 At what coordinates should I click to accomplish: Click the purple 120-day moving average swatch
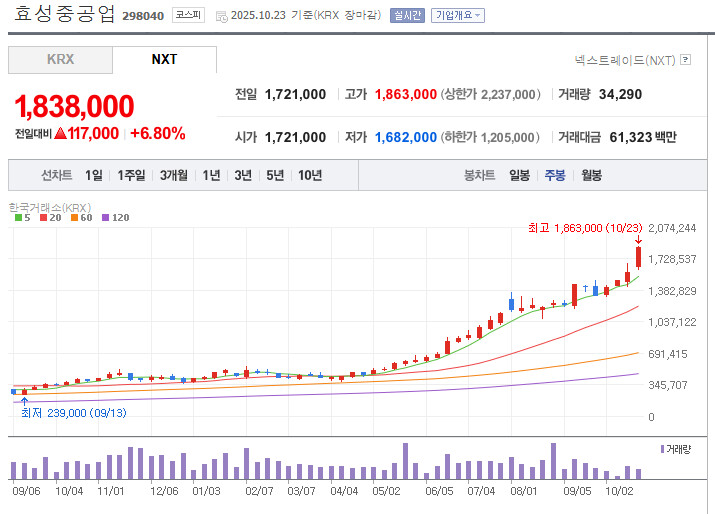[105, 217]
